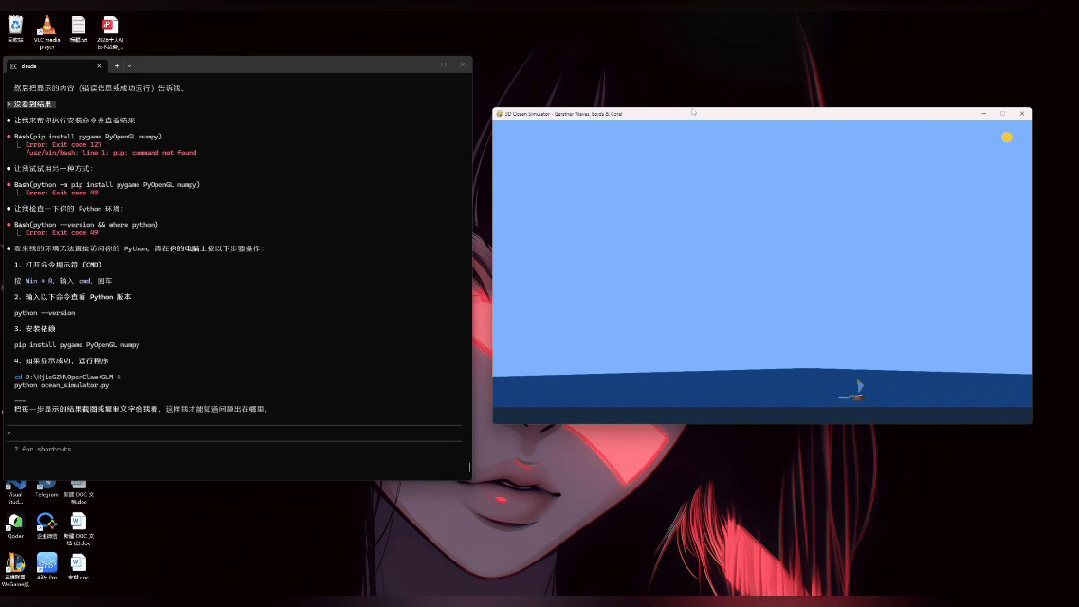Image resolution: width=1079 pixels, height=607 pixels.
Task: Select the WeGame League of Legends shortcut
Action: (15, 570)
